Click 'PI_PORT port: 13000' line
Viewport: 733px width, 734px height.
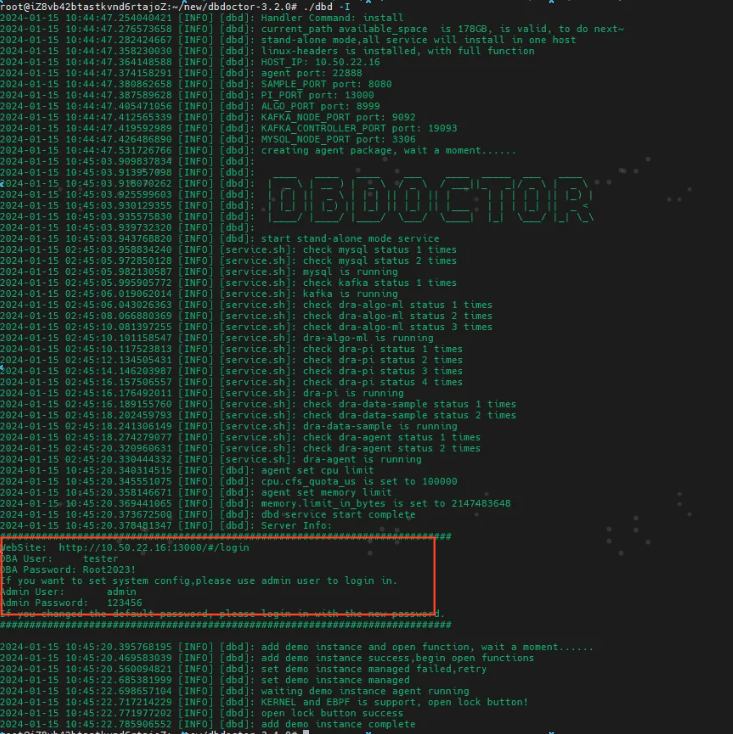(x=317, y=95)
